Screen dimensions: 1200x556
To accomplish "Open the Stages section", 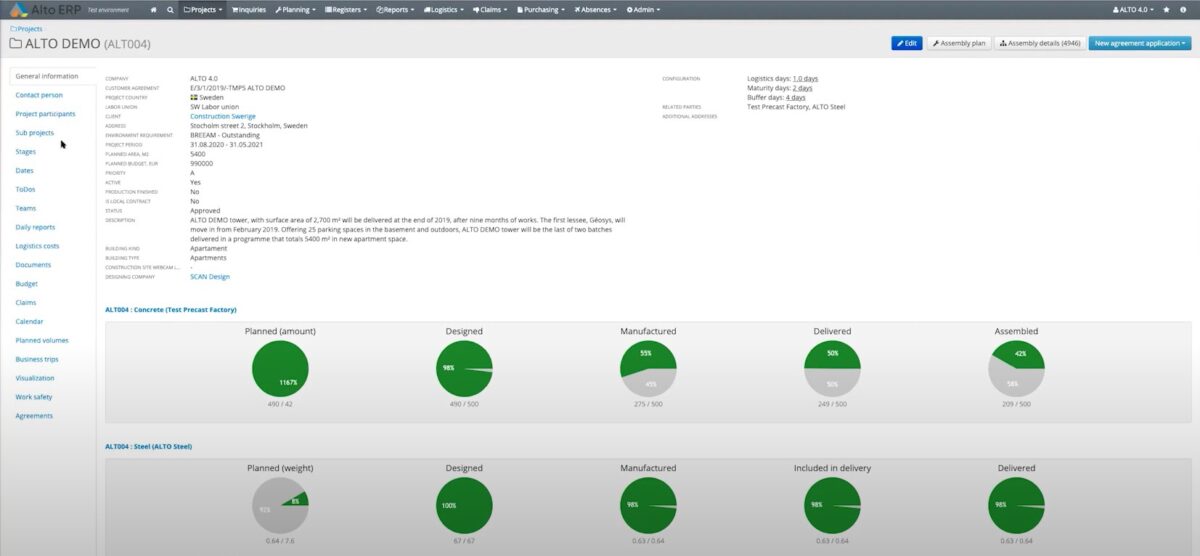I will point(26,151).
